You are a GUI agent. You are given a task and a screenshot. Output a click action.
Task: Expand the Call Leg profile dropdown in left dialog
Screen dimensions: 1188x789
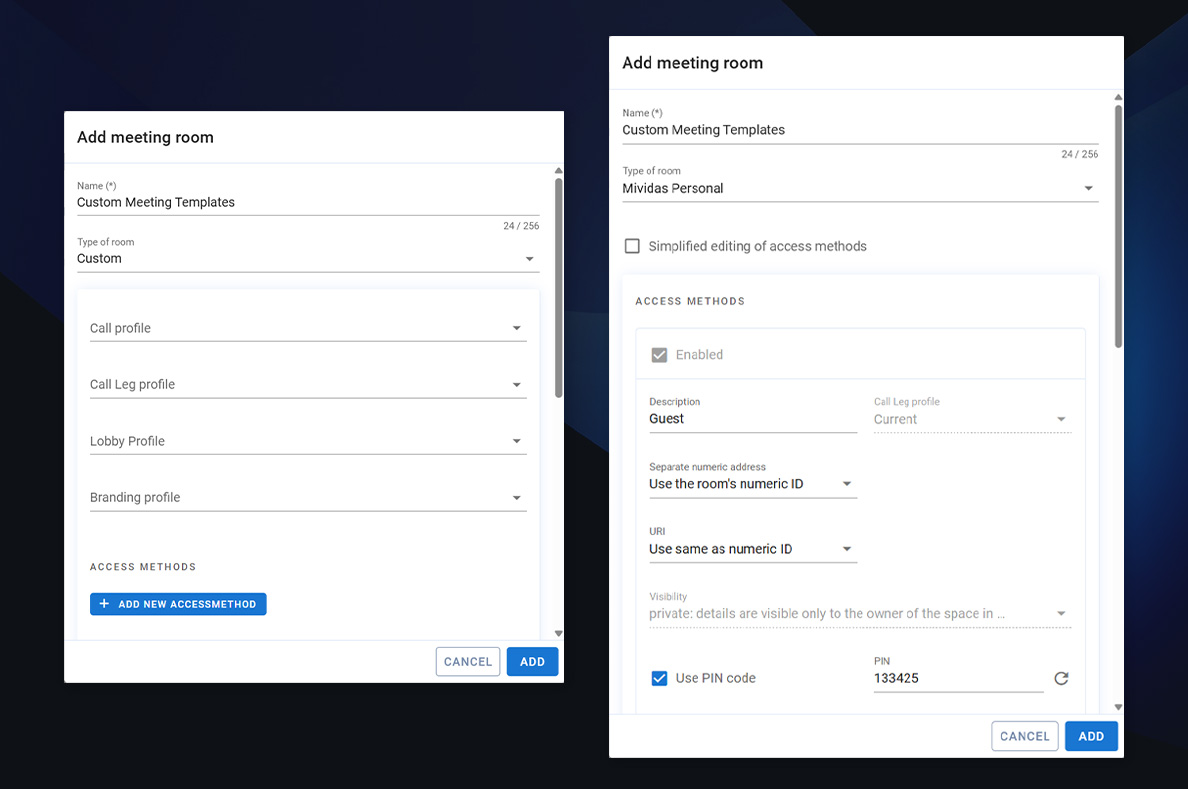pyautogui.click(x=307, y=385)
